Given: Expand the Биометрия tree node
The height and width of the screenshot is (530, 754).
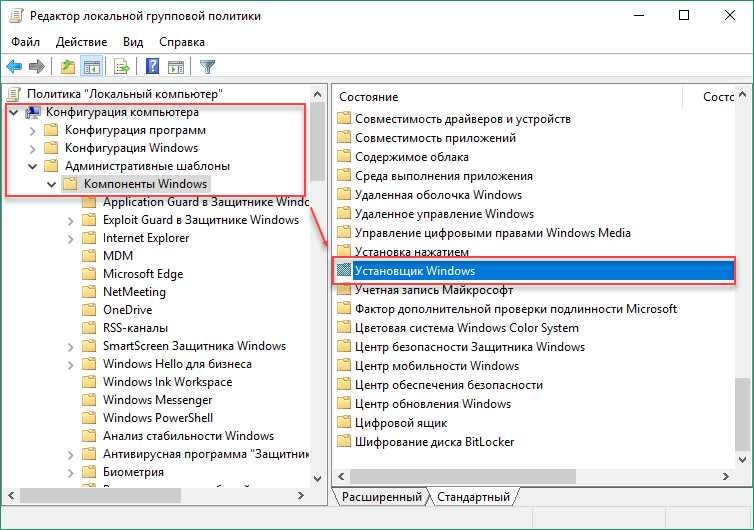Looking at the screenshot, I should pyautogui.click(x=71, y=473).
